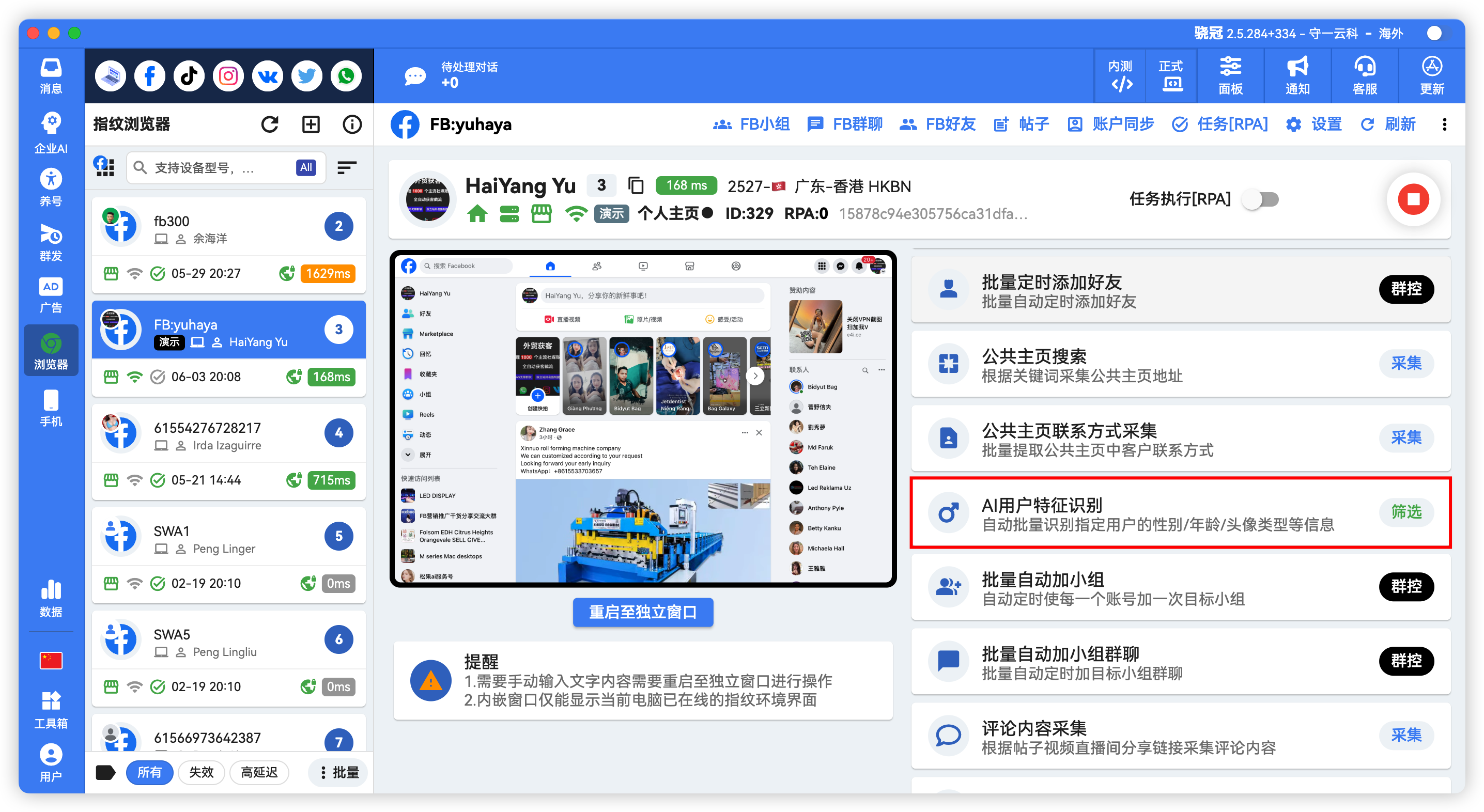Click 群控 for 批量自动加小组群聊
1484x812 pixels.
(x=1406, y=661)
